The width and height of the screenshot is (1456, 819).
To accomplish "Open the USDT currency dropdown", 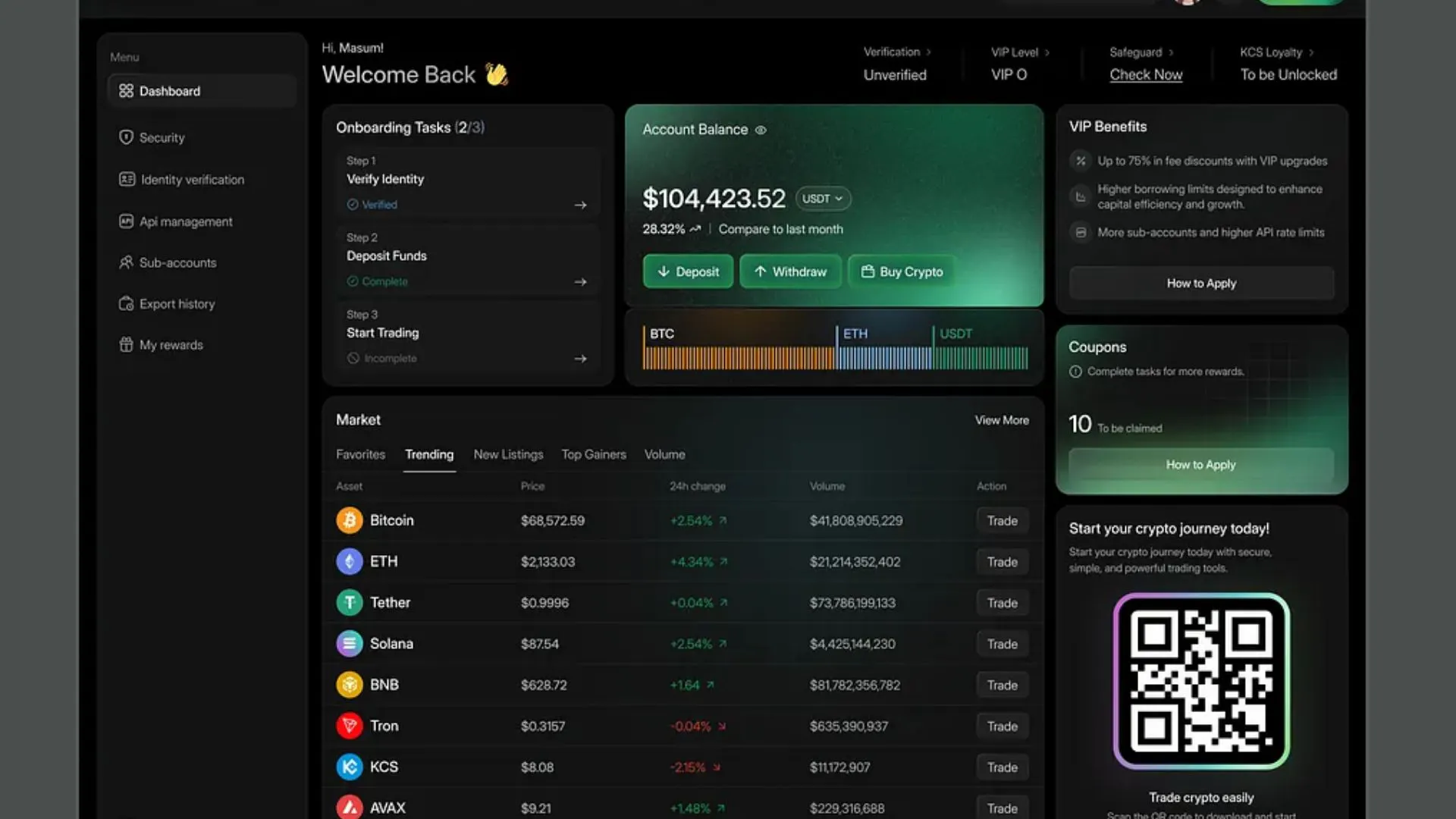I will [x=823, y=199].
